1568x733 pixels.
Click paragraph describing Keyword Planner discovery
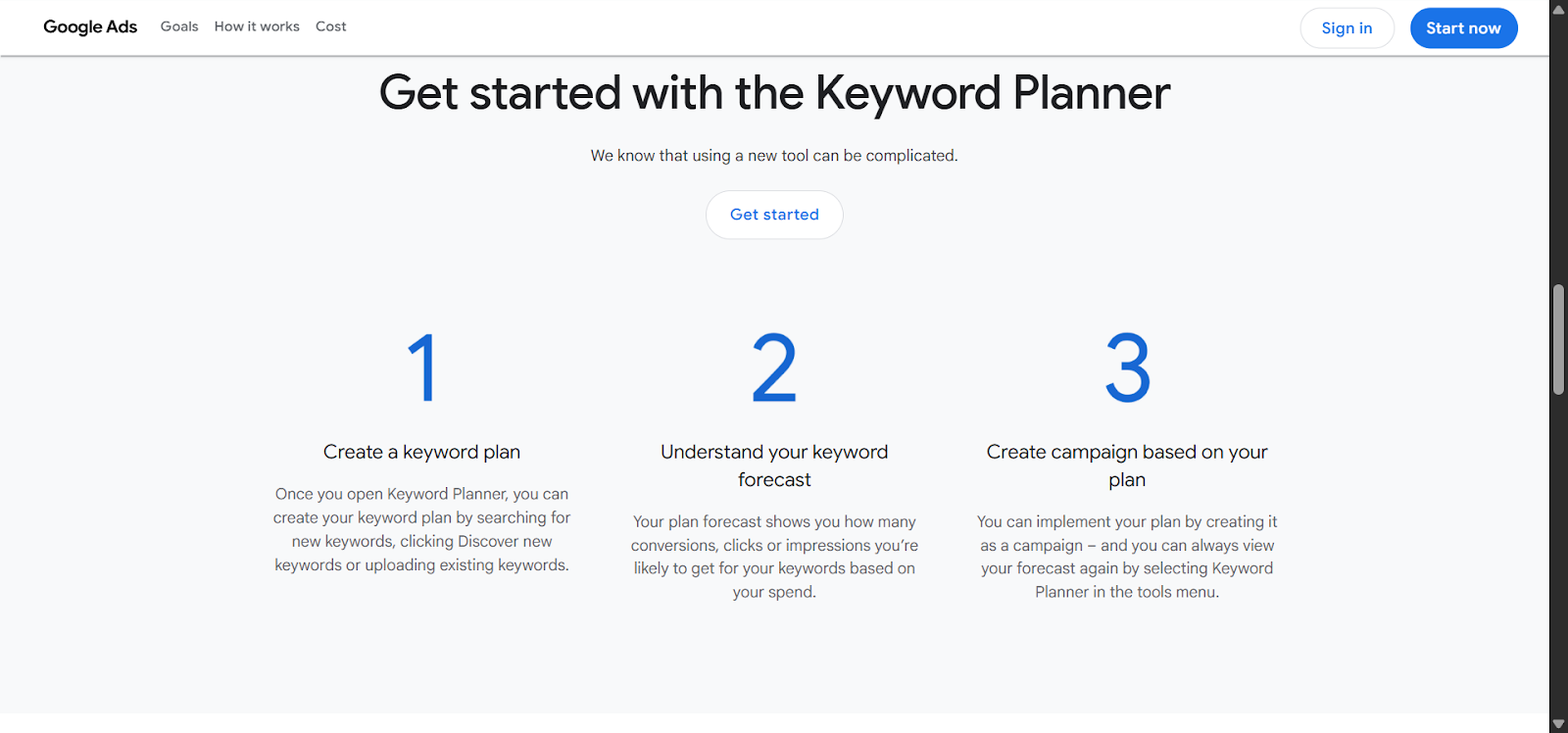click(421, 529)
